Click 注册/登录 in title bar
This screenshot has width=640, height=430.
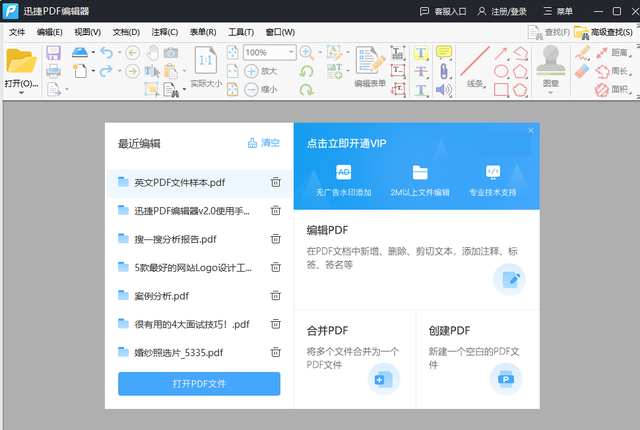(x=502, y=11)
